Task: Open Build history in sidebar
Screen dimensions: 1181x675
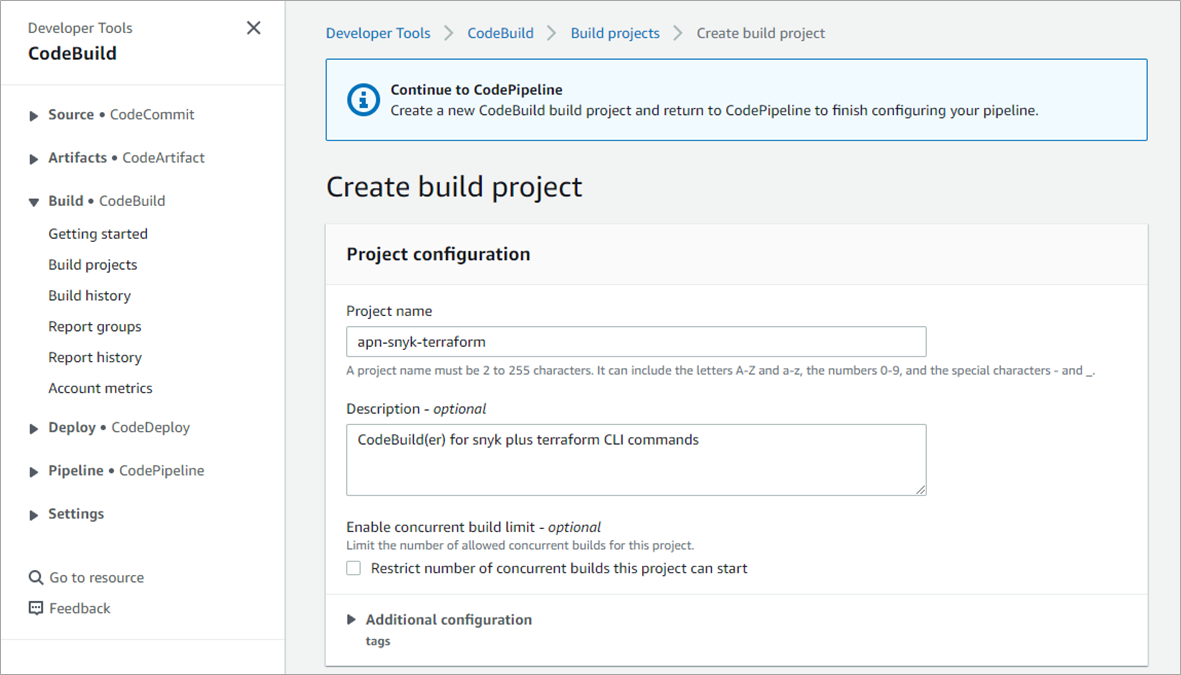Action: pos(90,296)
